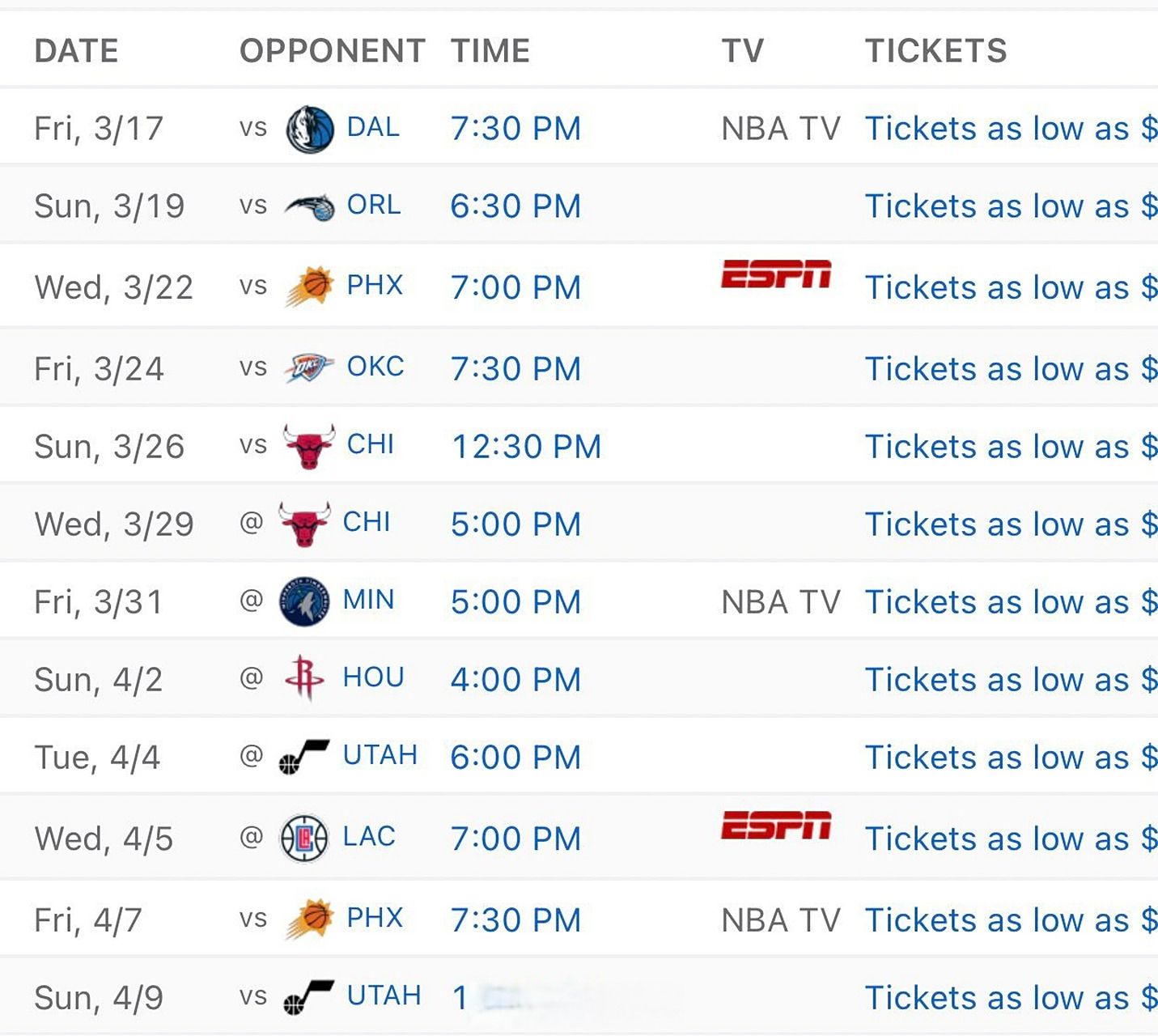Click Bulls logo for the 3/29 away game
Image resolution: width=1158 pixels, height=1036 pixels.
[304, 524]
